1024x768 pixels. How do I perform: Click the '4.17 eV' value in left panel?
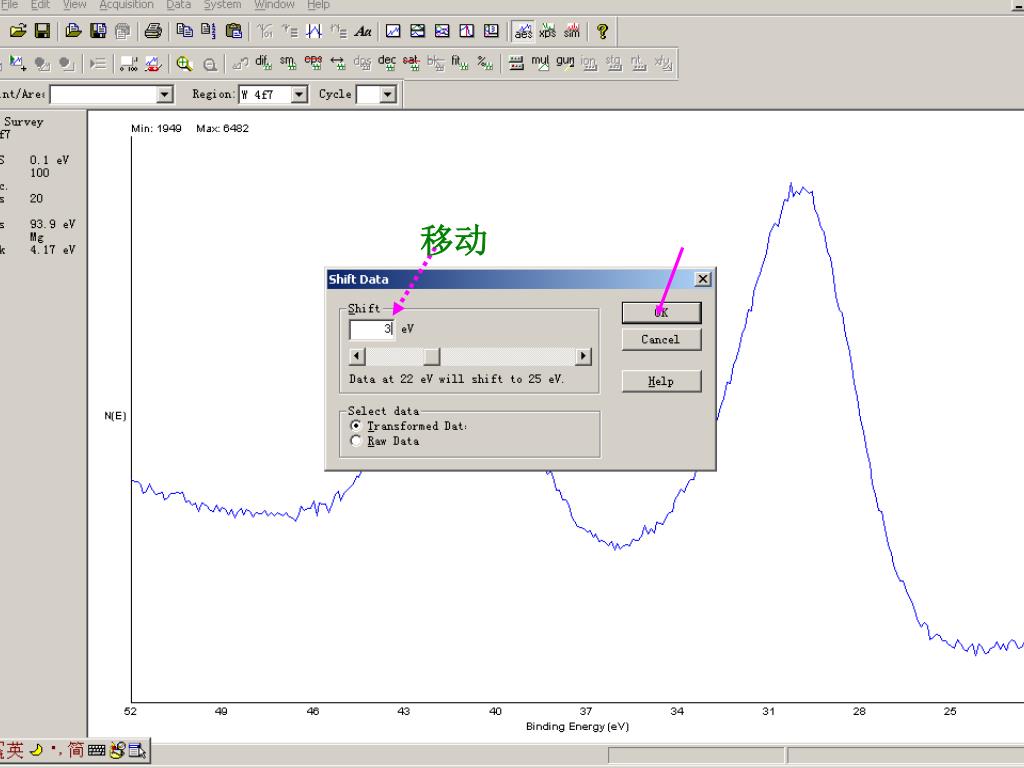point(52,249)
